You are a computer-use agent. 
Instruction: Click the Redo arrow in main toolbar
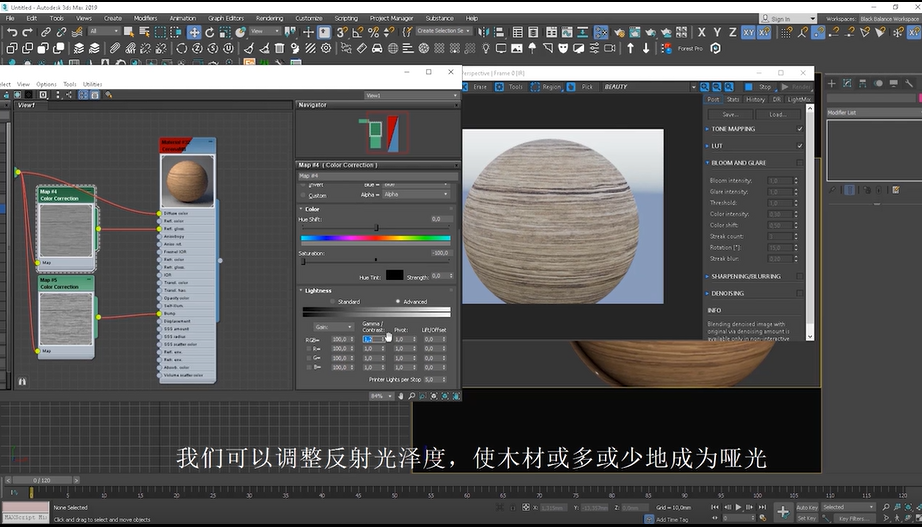point(27,32)
